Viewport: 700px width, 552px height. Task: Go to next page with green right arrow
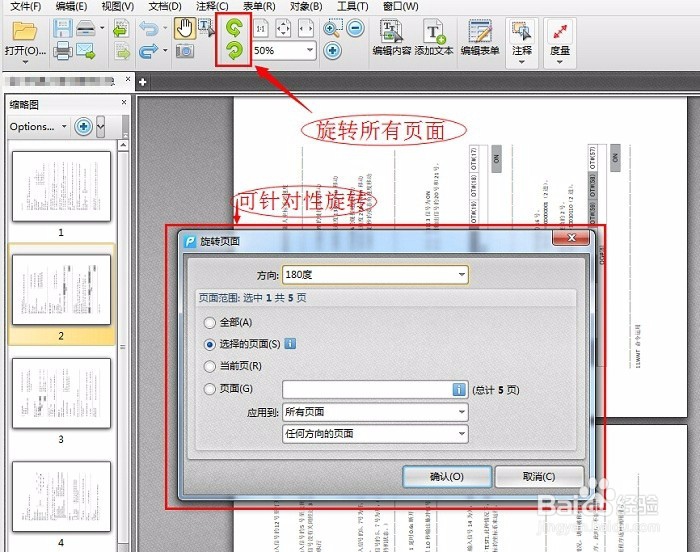(121, 51)
